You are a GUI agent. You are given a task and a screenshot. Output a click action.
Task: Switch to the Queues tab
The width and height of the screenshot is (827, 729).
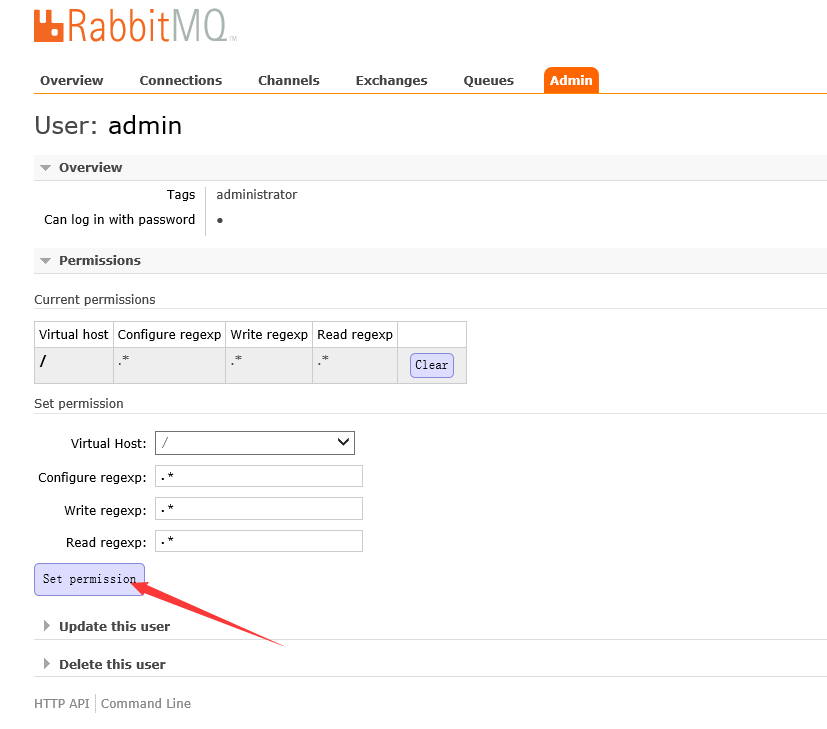pyautogui.click(x=488, y=81)
